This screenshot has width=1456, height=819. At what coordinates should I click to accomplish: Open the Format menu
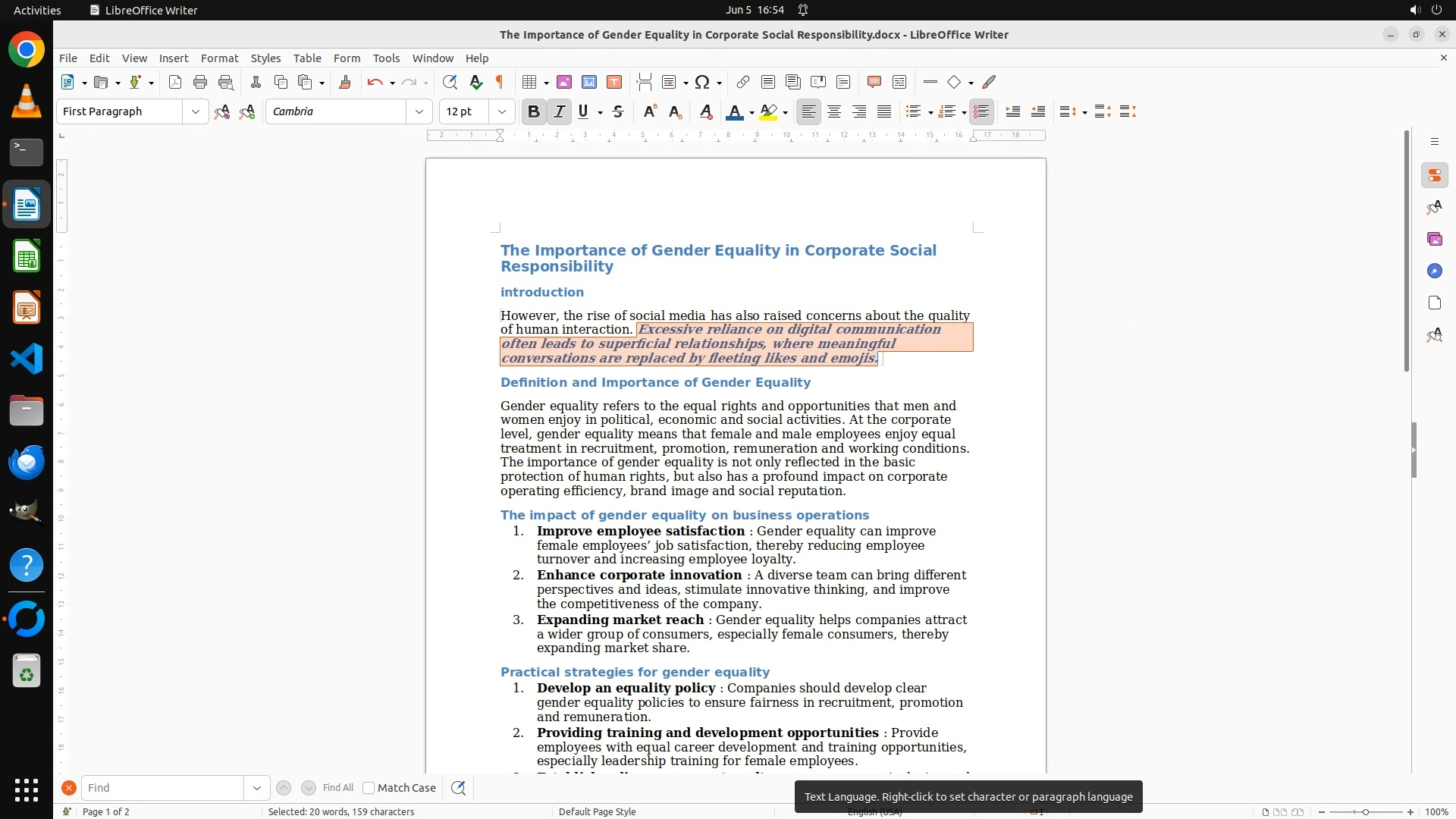click(219, 58)
